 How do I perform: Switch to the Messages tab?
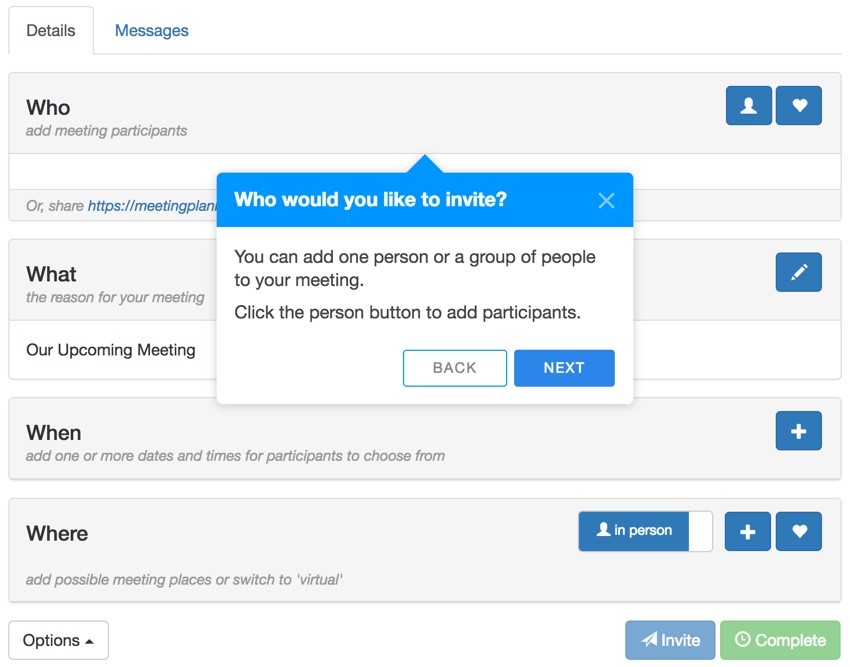click(152, 30)
